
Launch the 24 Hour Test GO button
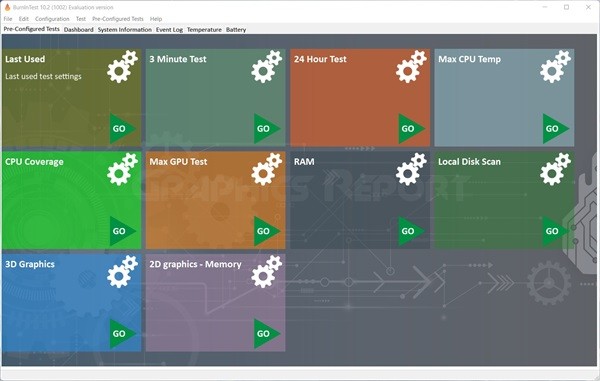(x=411, y=129)
